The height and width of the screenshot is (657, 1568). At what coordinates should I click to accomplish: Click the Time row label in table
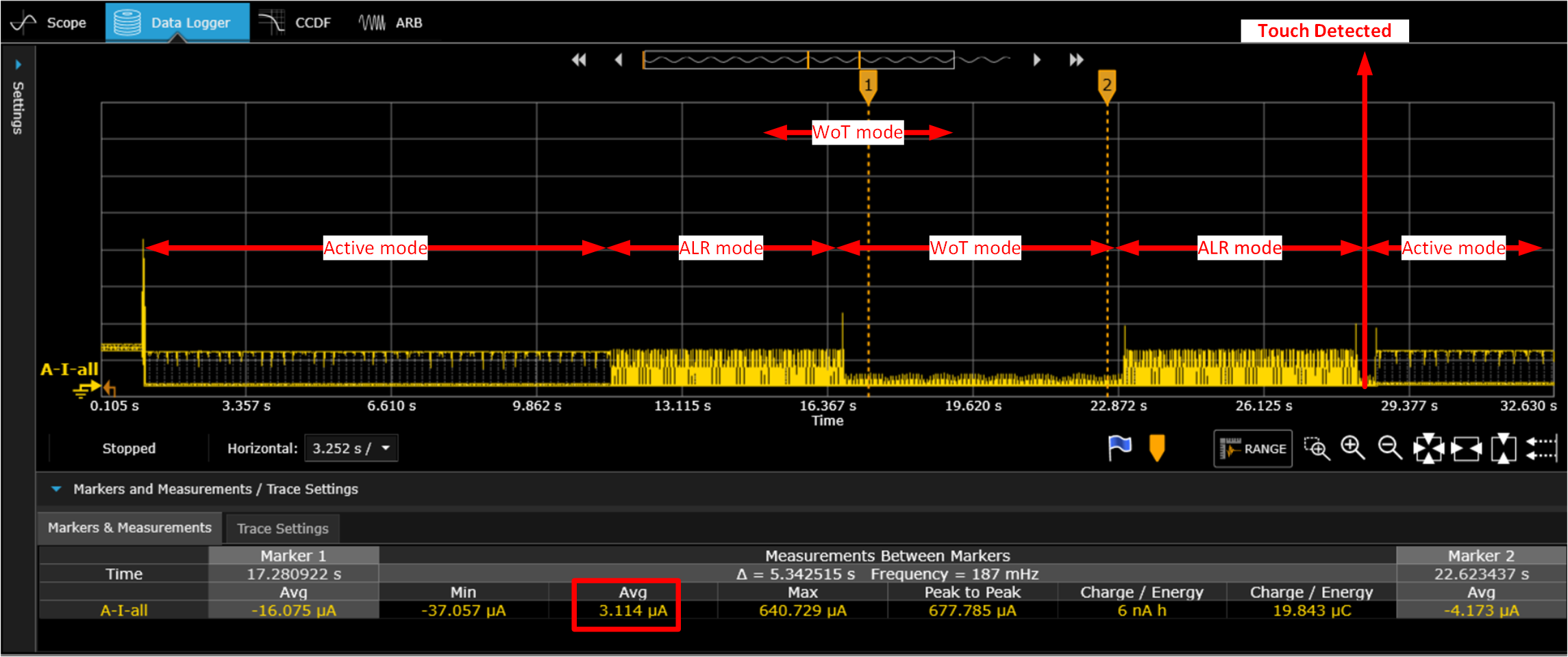[124, 574]
